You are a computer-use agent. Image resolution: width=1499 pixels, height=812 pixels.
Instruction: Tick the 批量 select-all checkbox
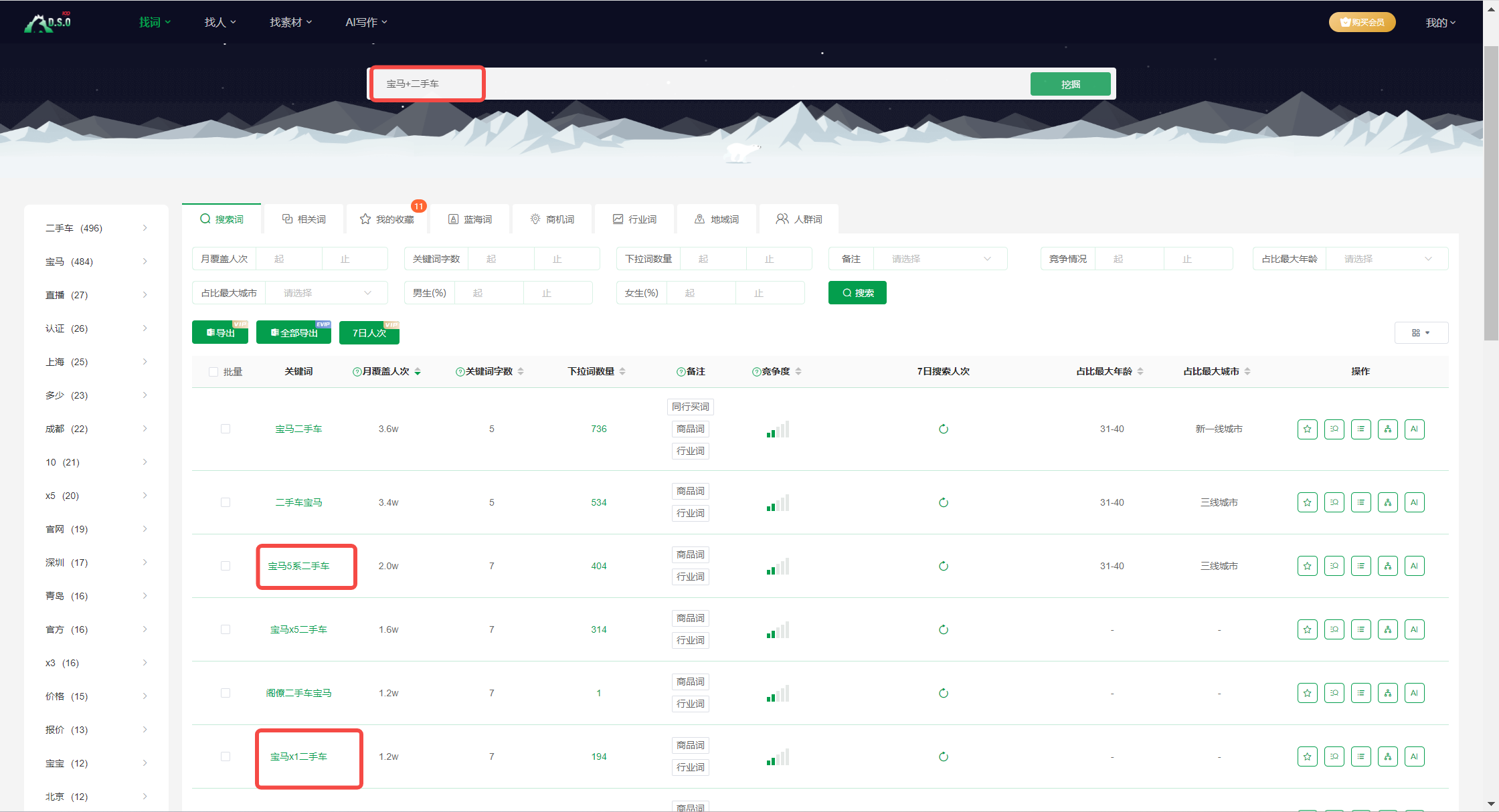click(x=213, y=372)
